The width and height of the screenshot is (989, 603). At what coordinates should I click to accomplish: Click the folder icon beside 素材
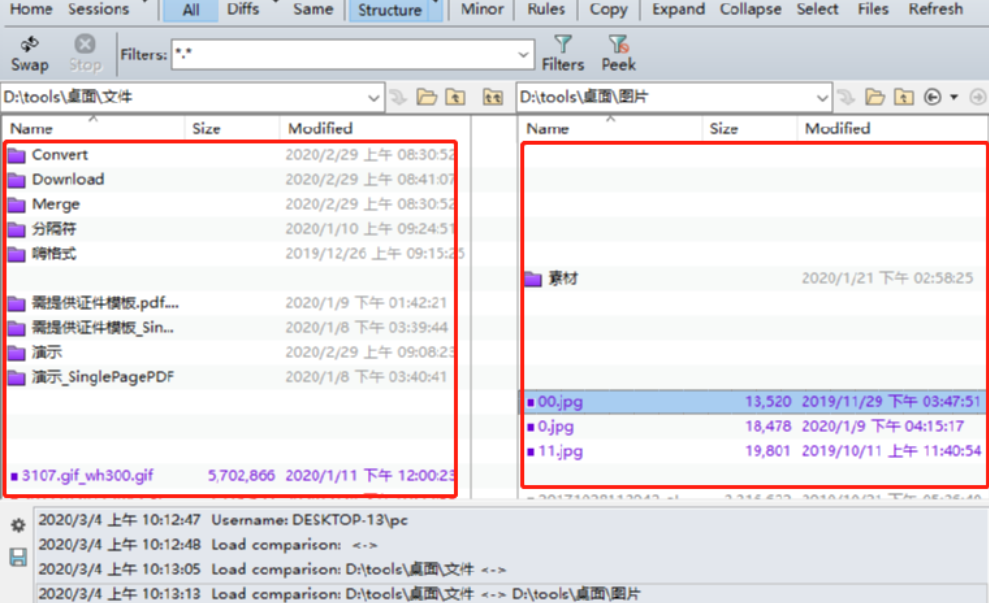[533, 279]
